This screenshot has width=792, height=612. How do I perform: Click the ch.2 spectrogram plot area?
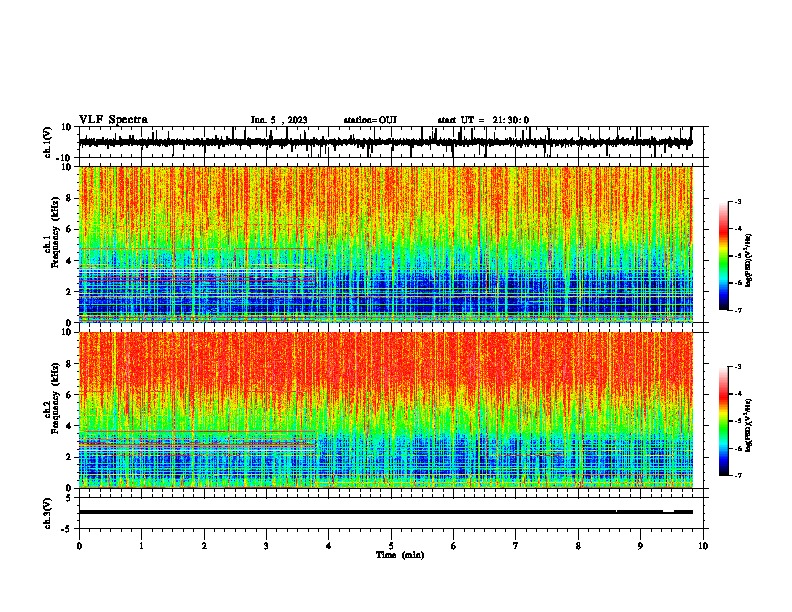[x=386, y=410]
